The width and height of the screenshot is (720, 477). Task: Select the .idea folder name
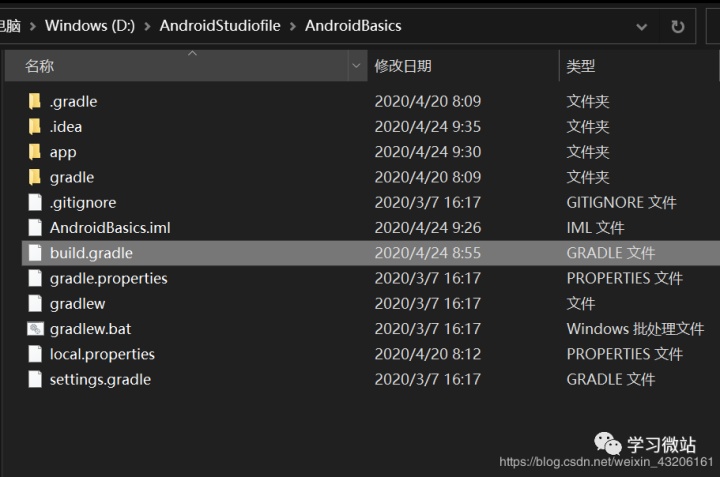tap(66, 127)
